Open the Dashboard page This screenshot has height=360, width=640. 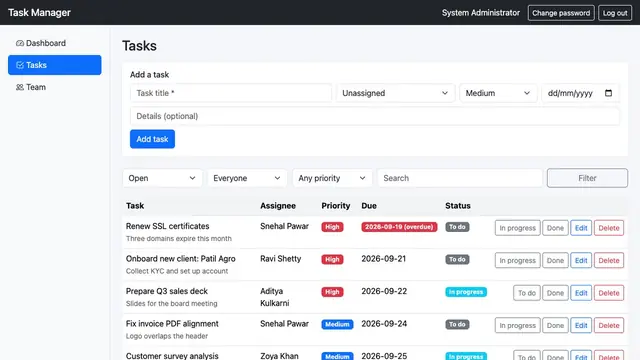coord(55,43)
